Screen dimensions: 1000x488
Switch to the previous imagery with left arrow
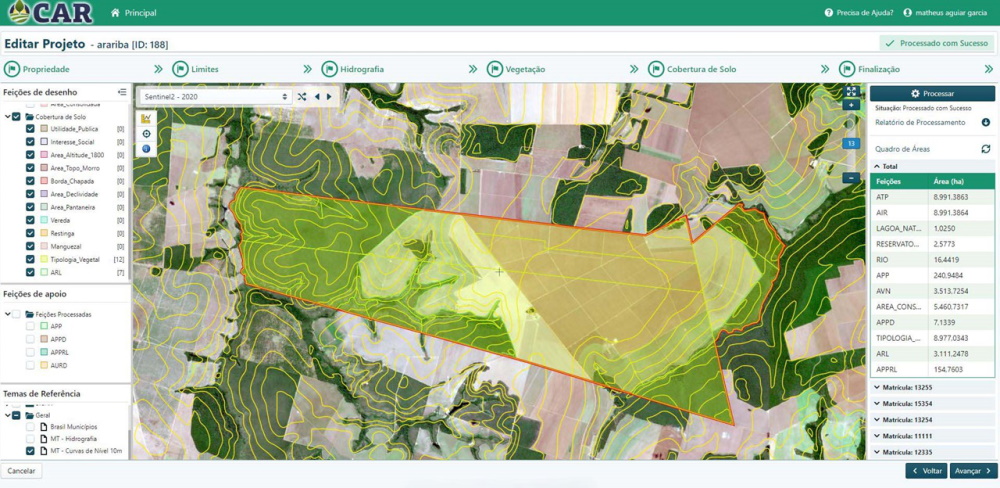pos(317,97)
